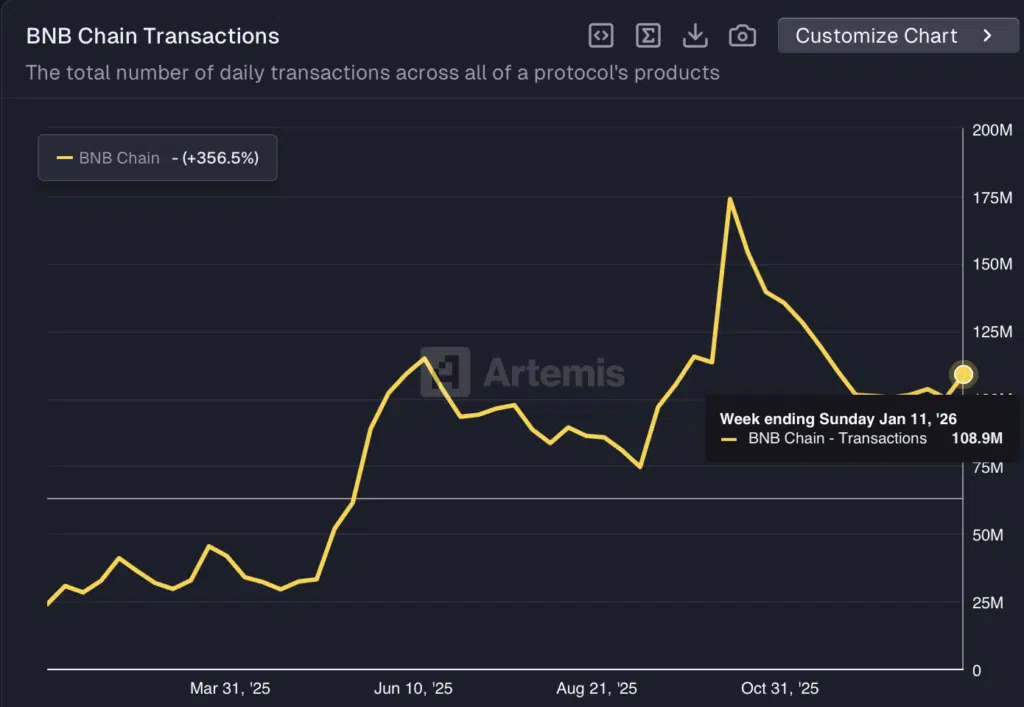This screenshot has height=707, width=1024.
Task: Click the yellow BNB Chain legend swatch
Action: 65,158
